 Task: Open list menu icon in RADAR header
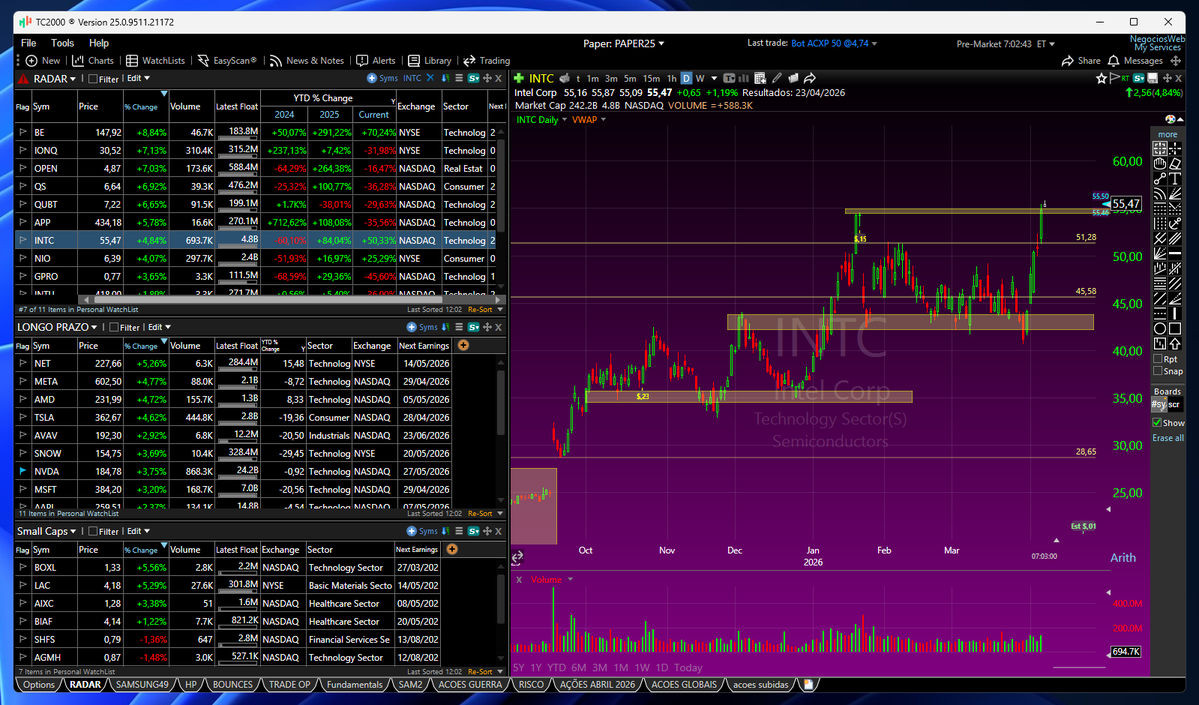pos(459,78)
